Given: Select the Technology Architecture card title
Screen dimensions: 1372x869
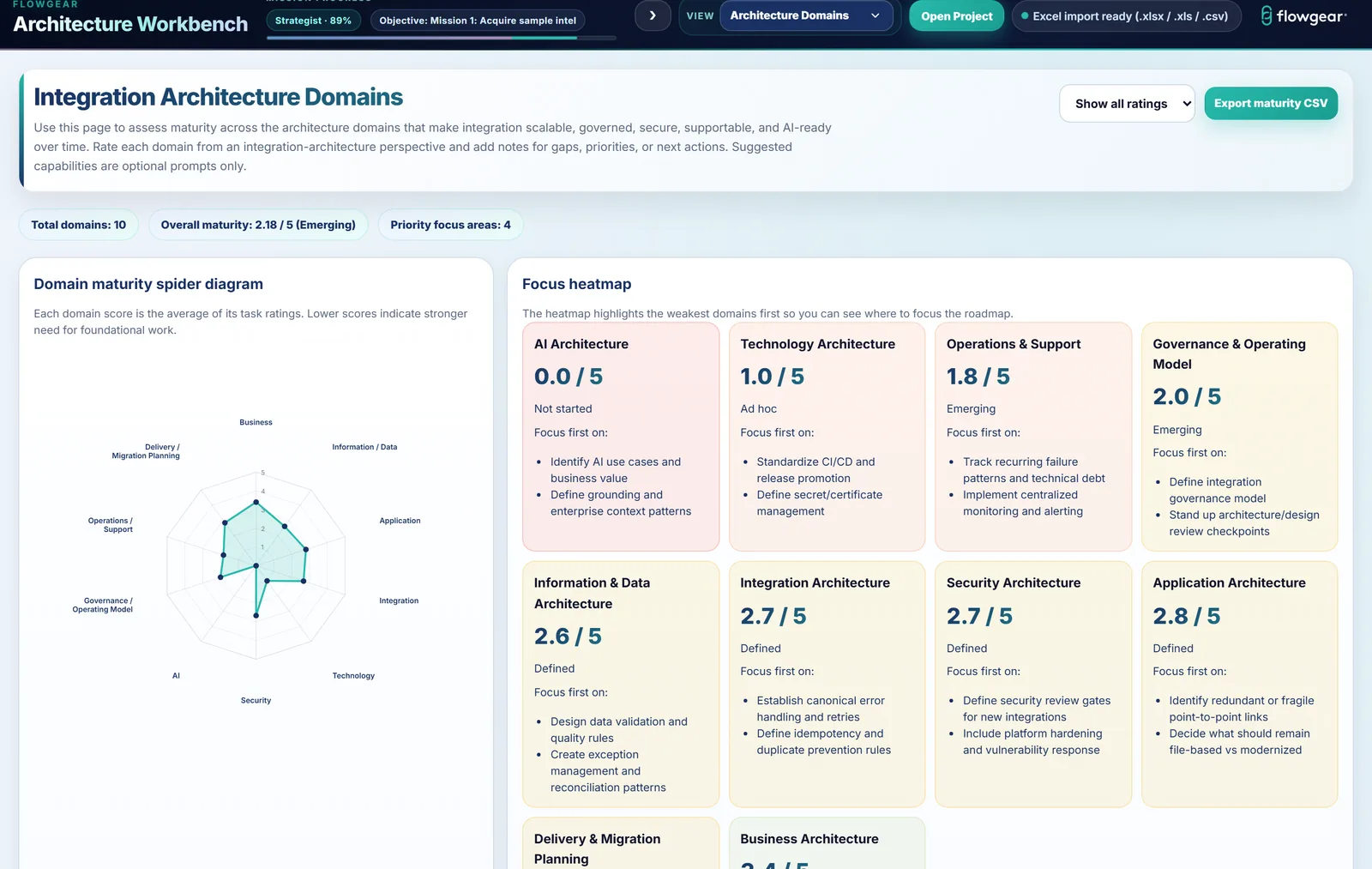Looking at the screenshot, I should click(x=818, y=344).
